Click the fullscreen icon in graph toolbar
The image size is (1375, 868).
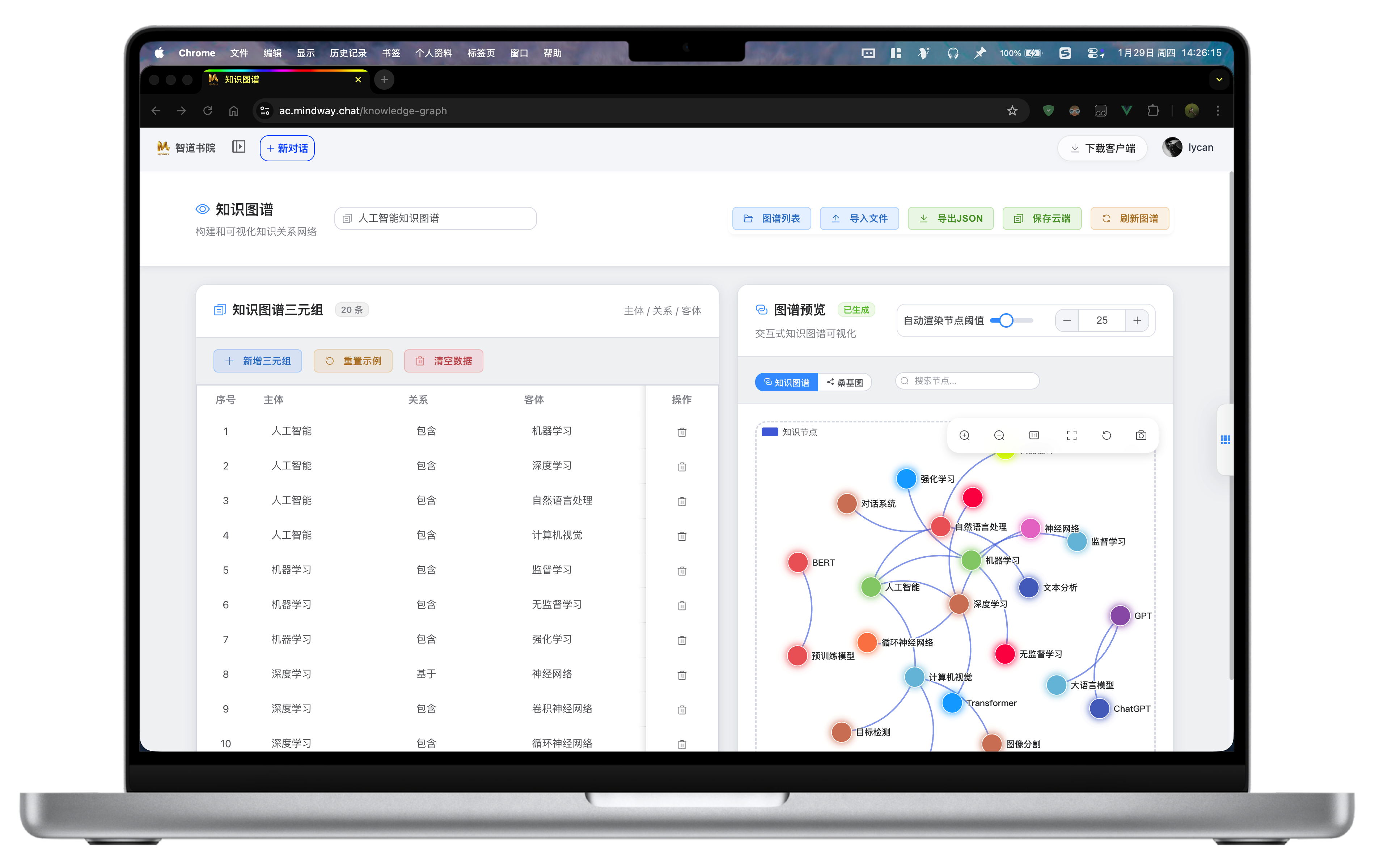[1072, 435]
